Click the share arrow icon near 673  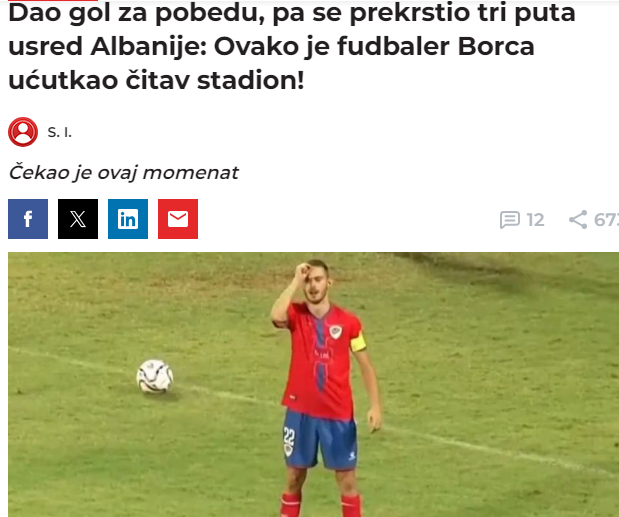click(x=578, y=219)
